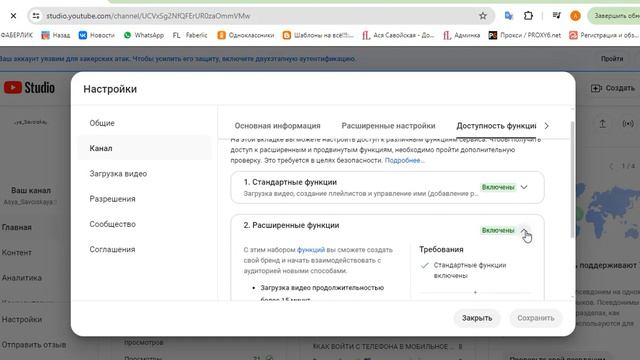Open Настройки in Studio left menu
640x360 pixels.
(22, 320)
